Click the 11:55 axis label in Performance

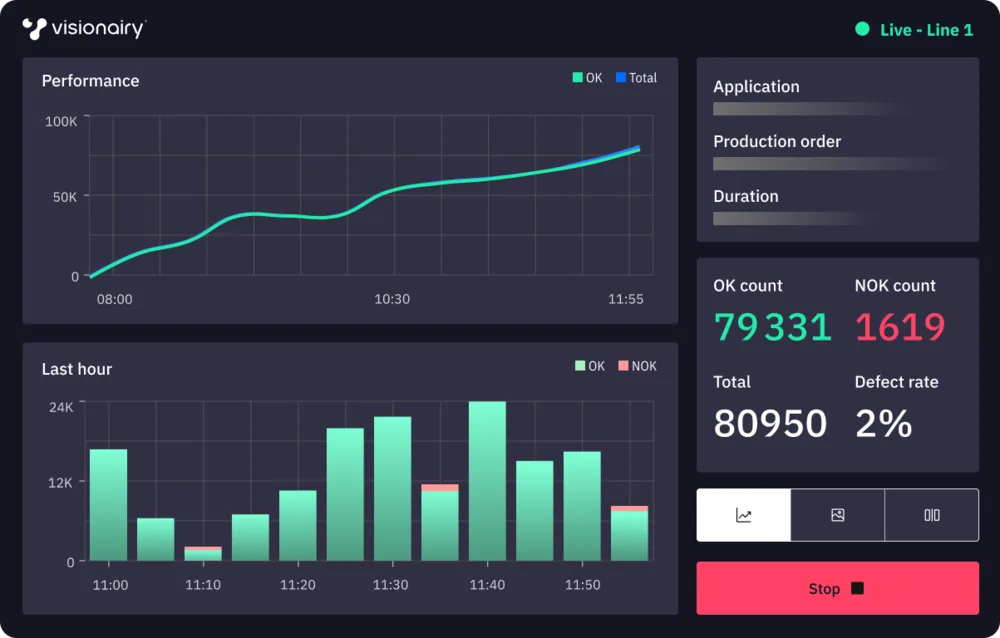pos(626,299)
